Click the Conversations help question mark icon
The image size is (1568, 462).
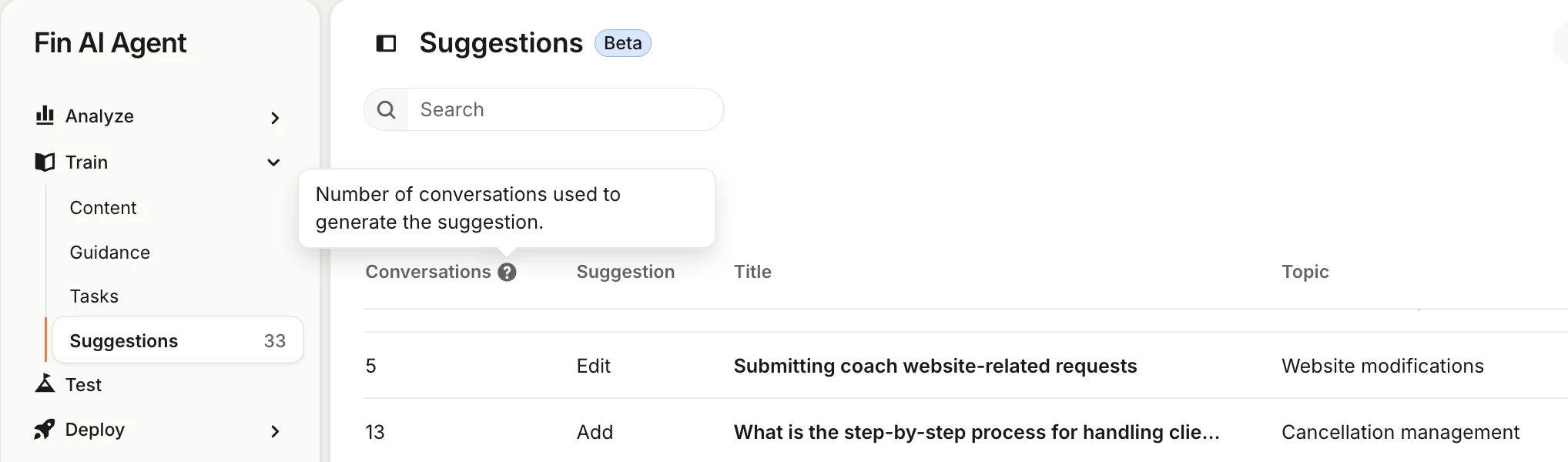(x=507, y=272)
